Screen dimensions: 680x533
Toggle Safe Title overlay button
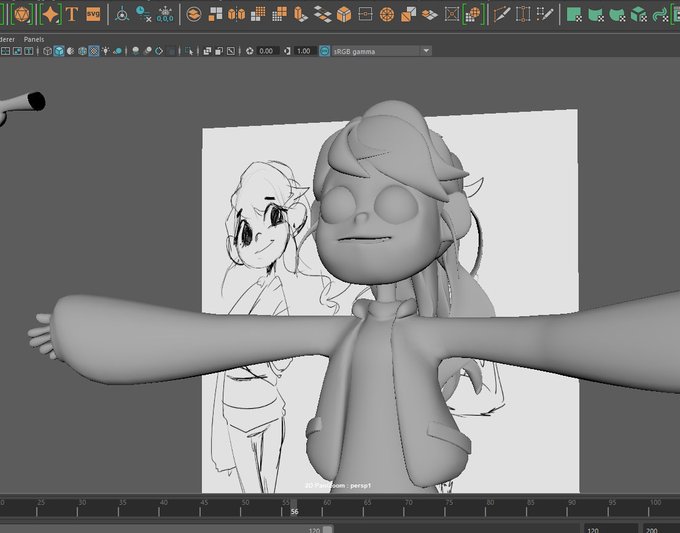[x=29, y=51]
